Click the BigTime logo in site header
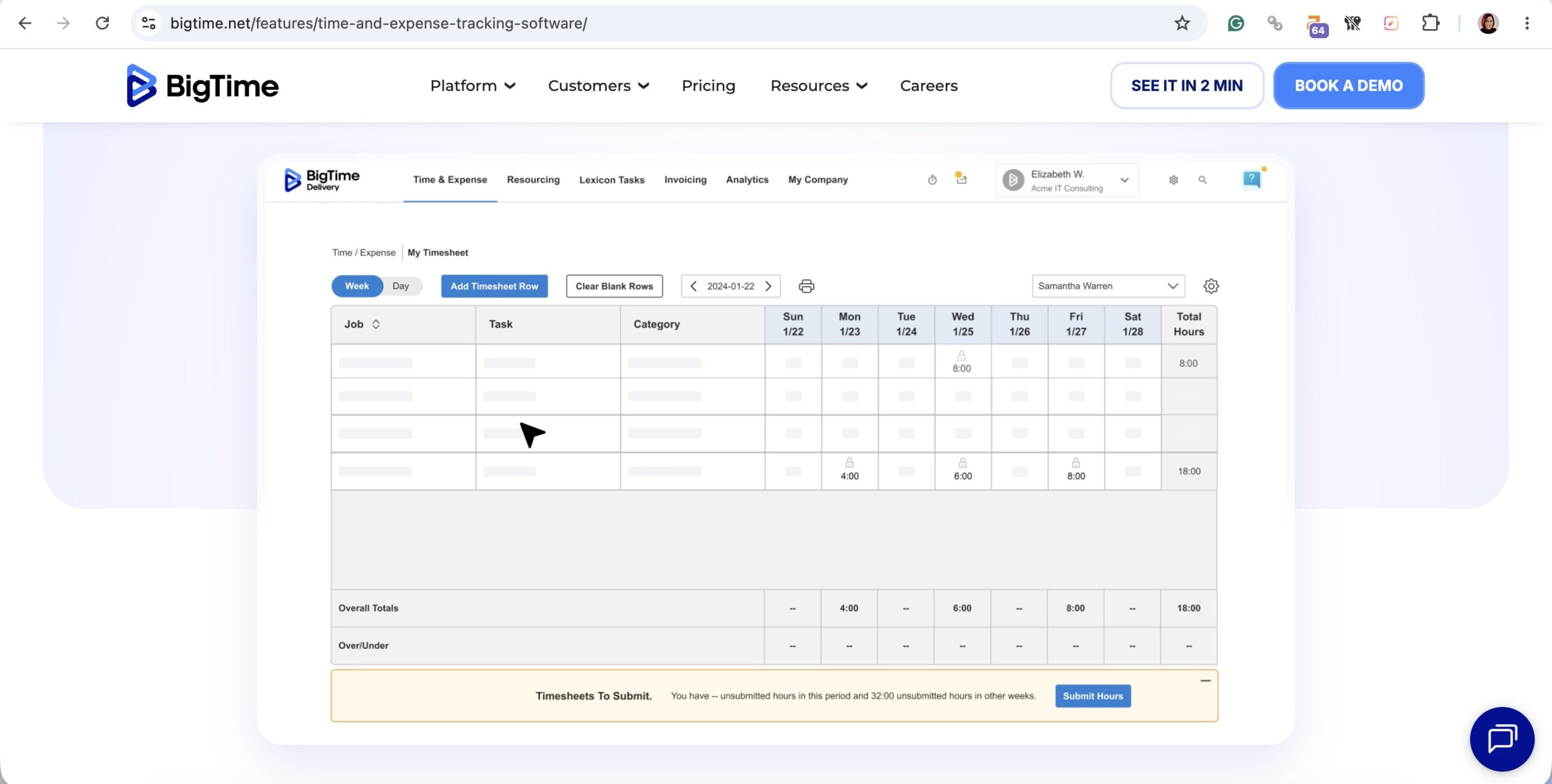Image resolution: width=1552 pixels, height=784 pixels. coord(202,85)
